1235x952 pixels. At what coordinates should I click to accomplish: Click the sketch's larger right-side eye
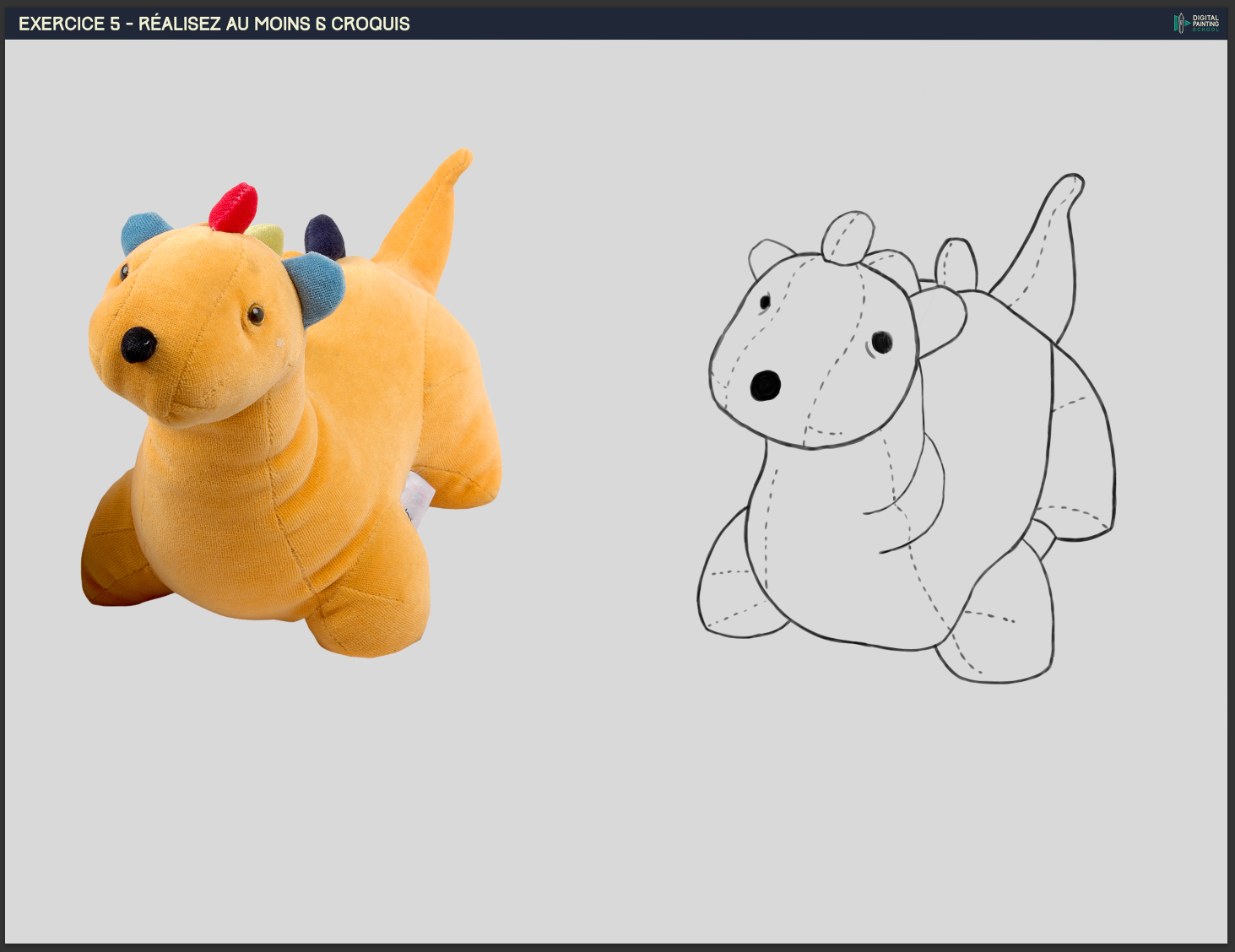coord(882,342)
